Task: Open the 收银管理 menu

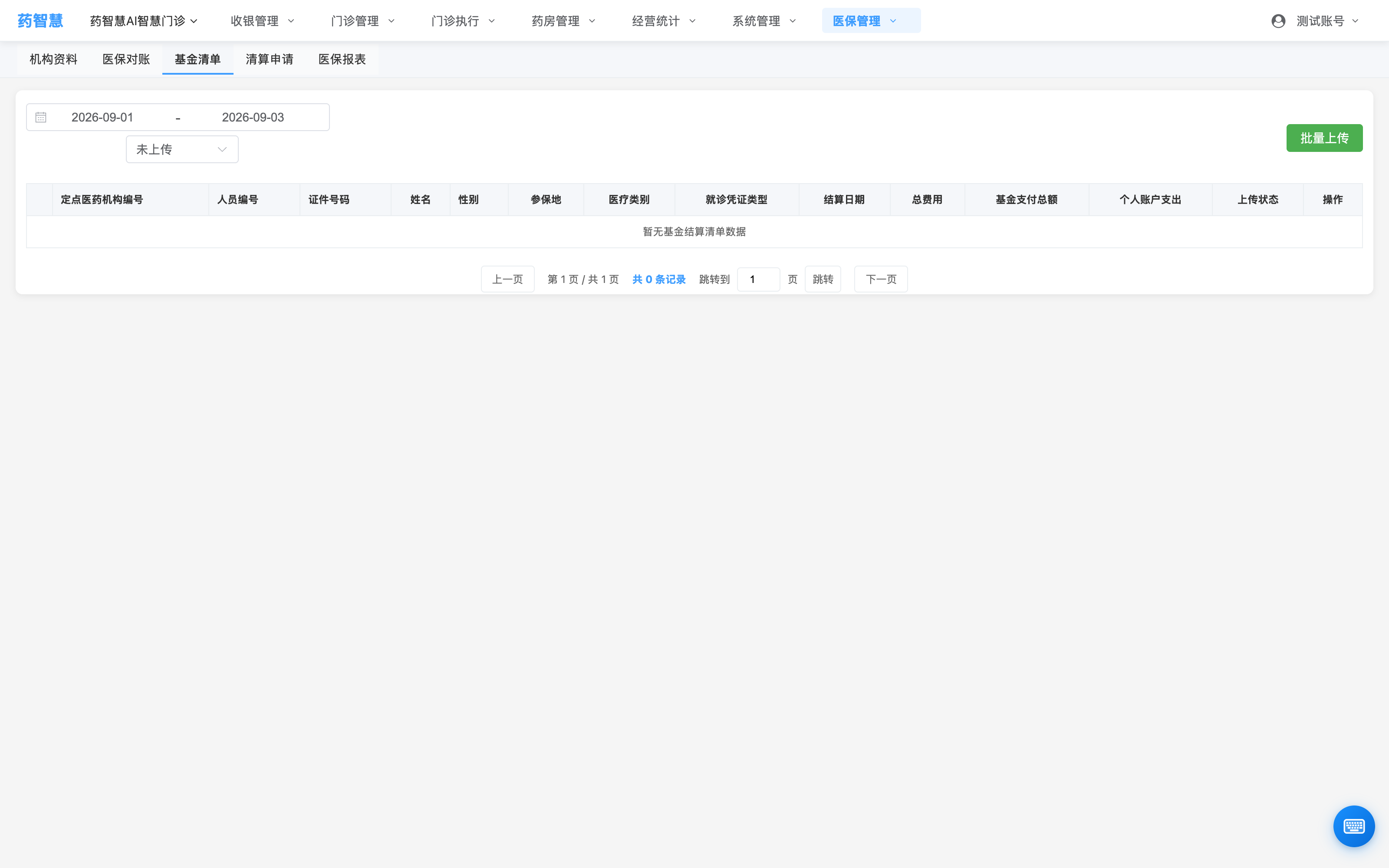Action: pos(262,21)
